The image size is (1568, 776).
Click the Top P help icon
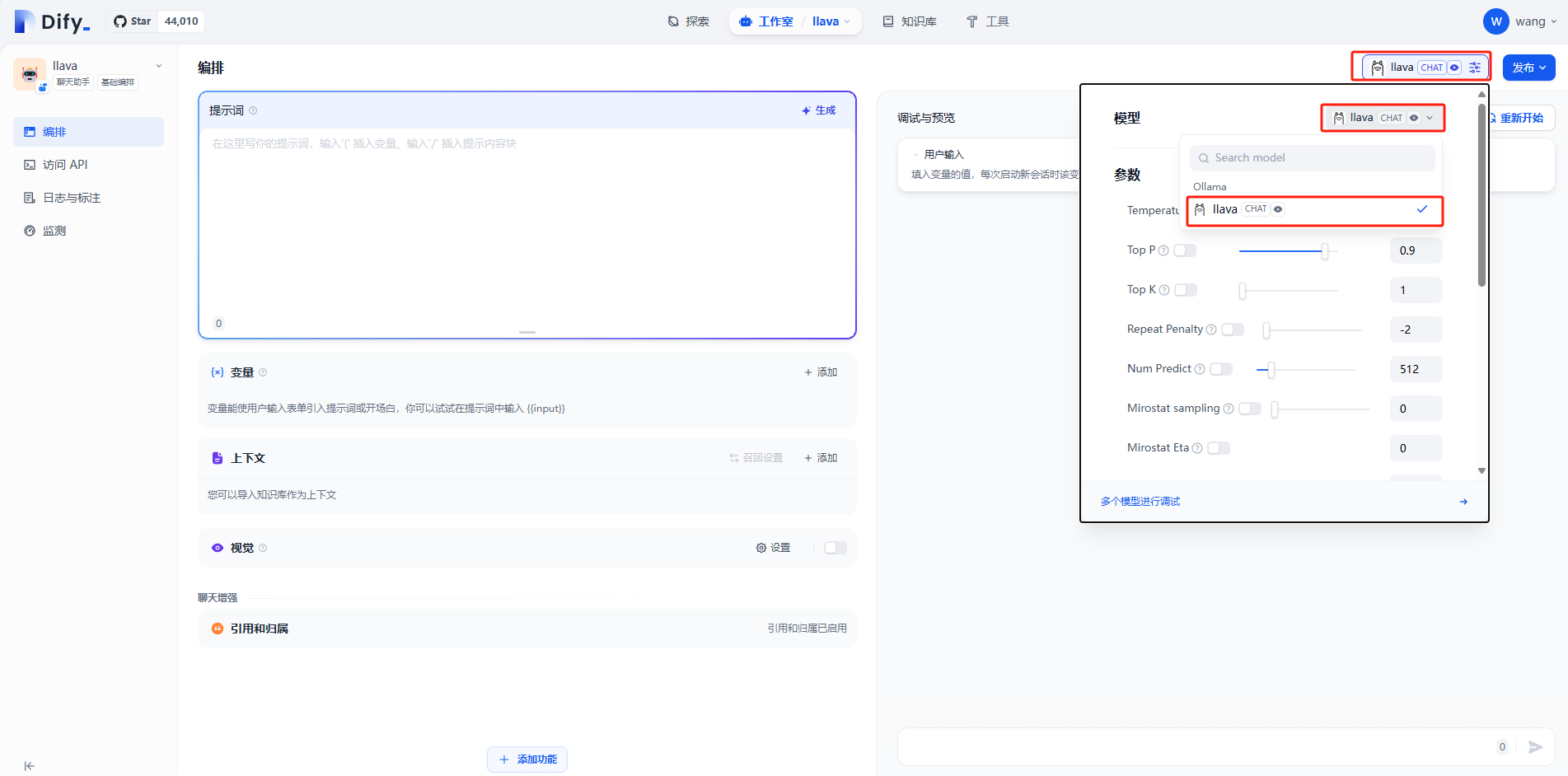tap(1163, 250)
